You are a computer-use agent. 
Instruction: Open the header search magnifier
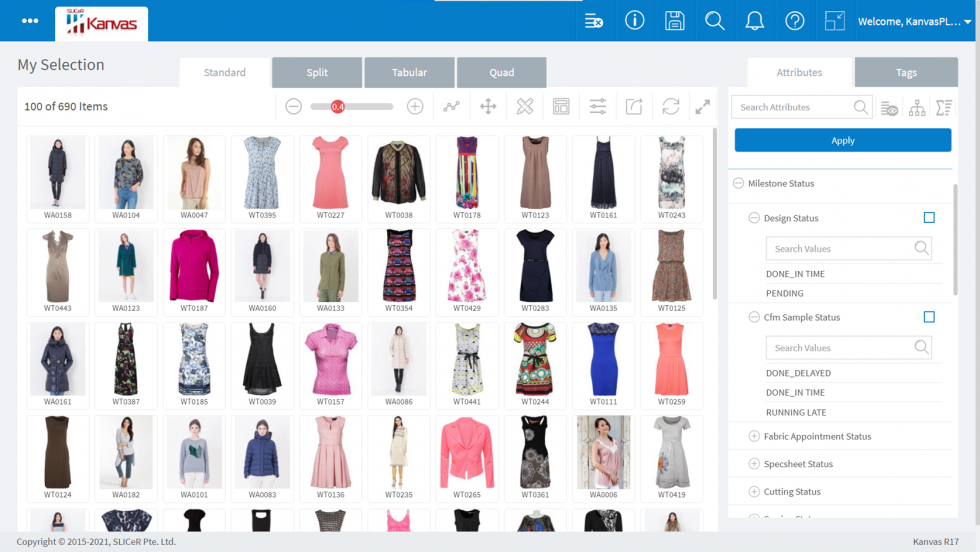point(714,21)
